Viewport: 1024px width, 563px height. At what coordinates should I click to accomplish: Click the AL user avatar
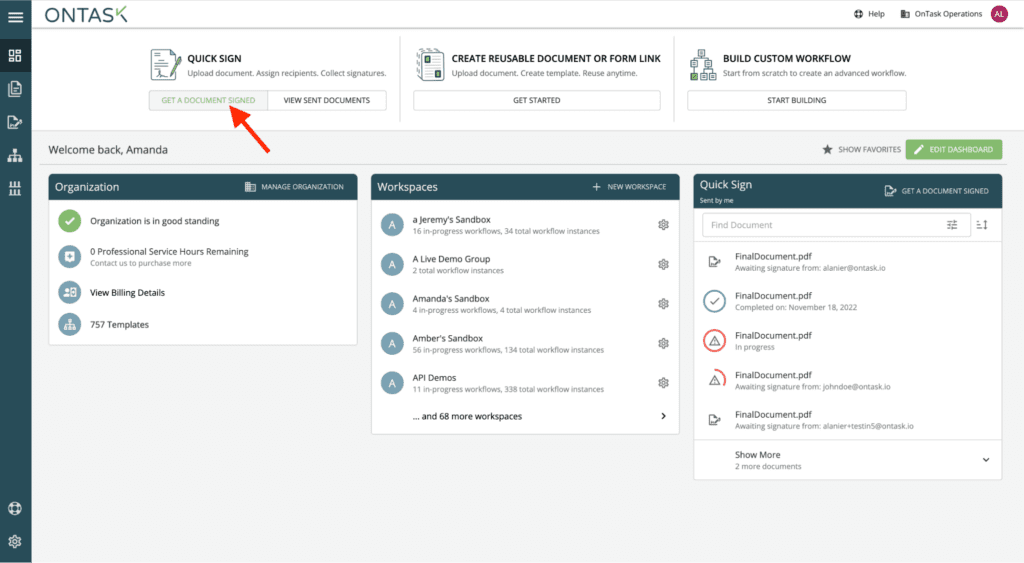(x=999, y=14)
